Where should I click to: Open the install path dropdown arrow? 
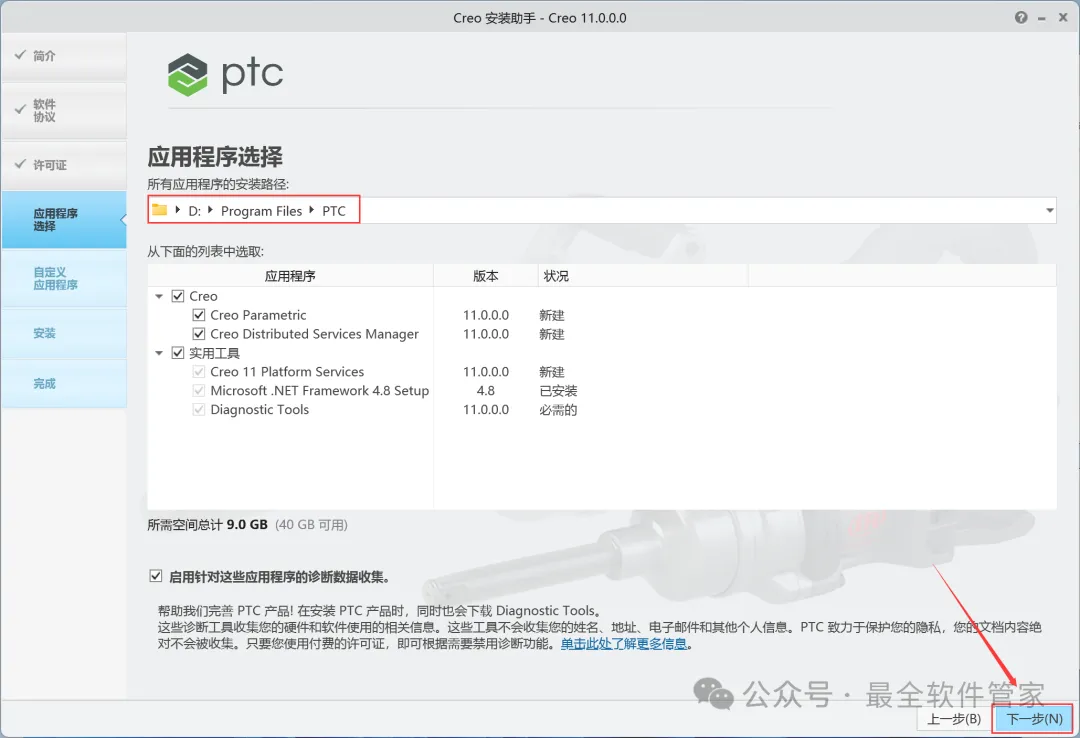(1050, 210)
